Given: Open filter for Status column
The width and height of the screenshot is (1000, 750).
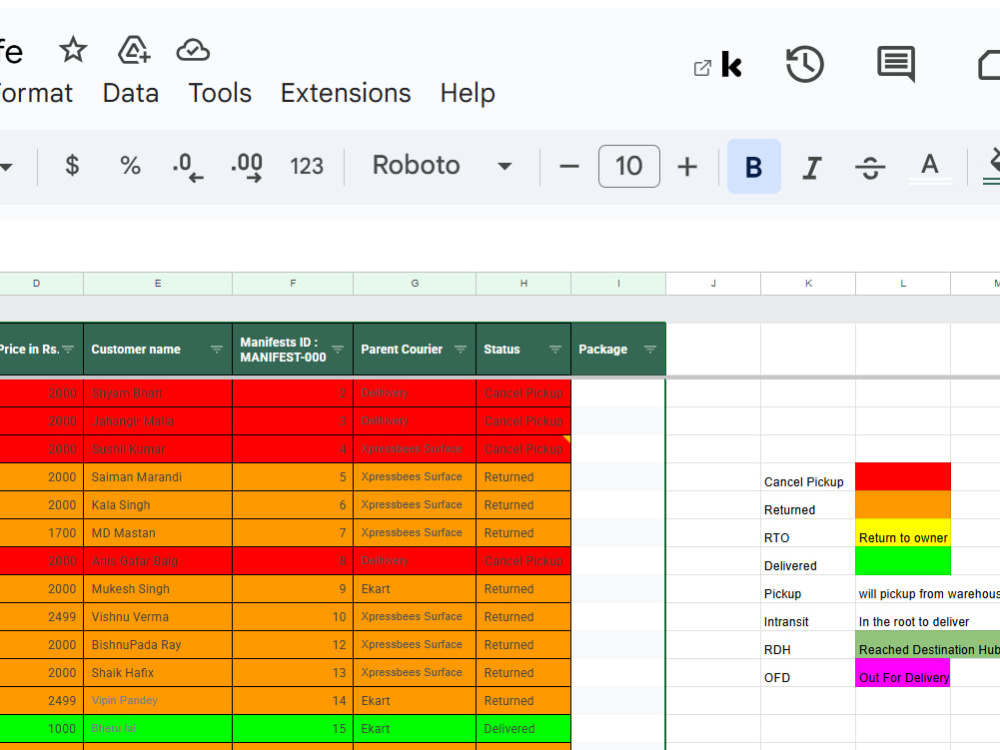Looking at the screenshot, I should coord(555,349).
